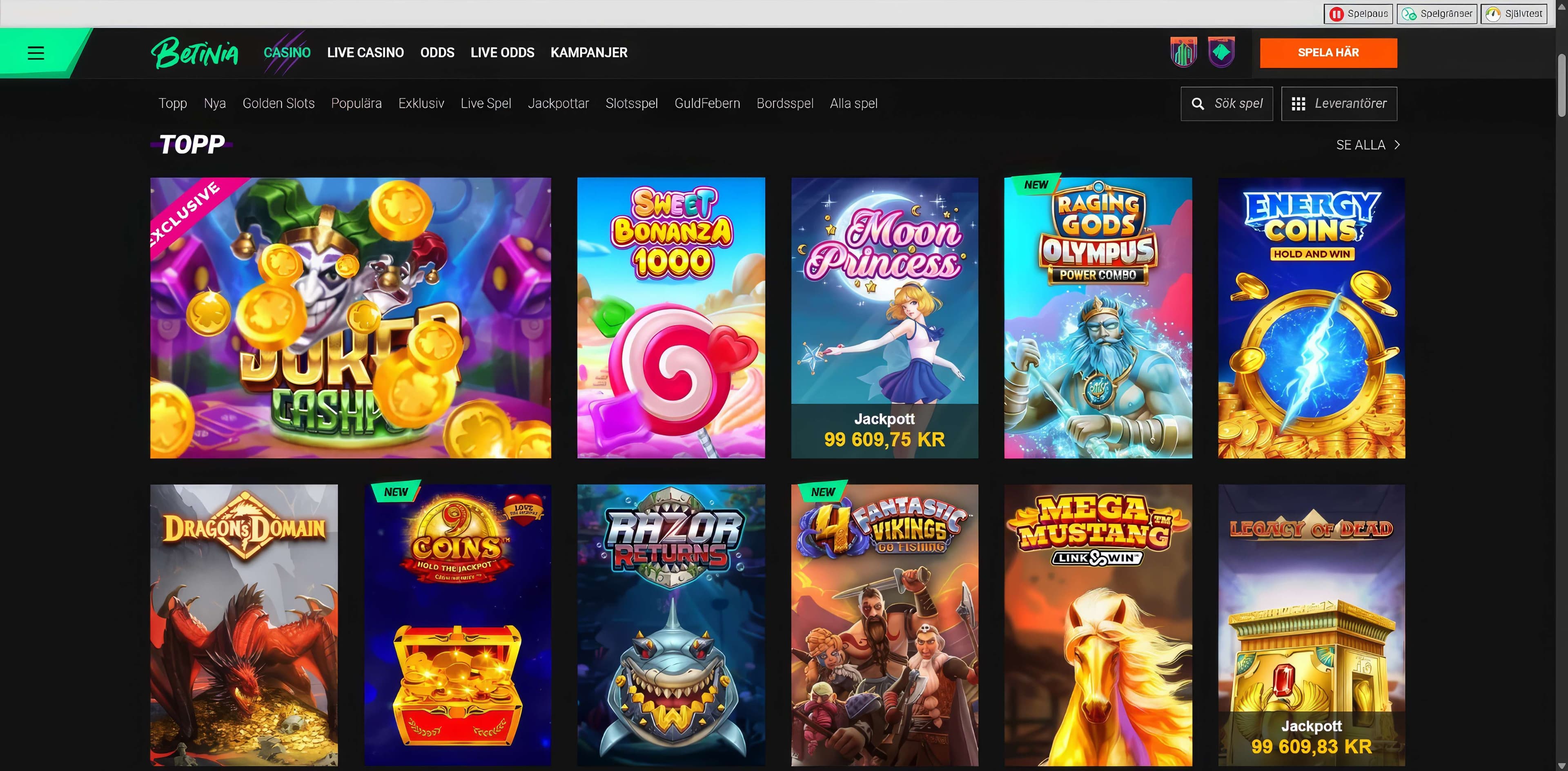The width and height of the screenshot is (1568, 771).
Task: Select the Jackpottar category tab
Action: 558,103
